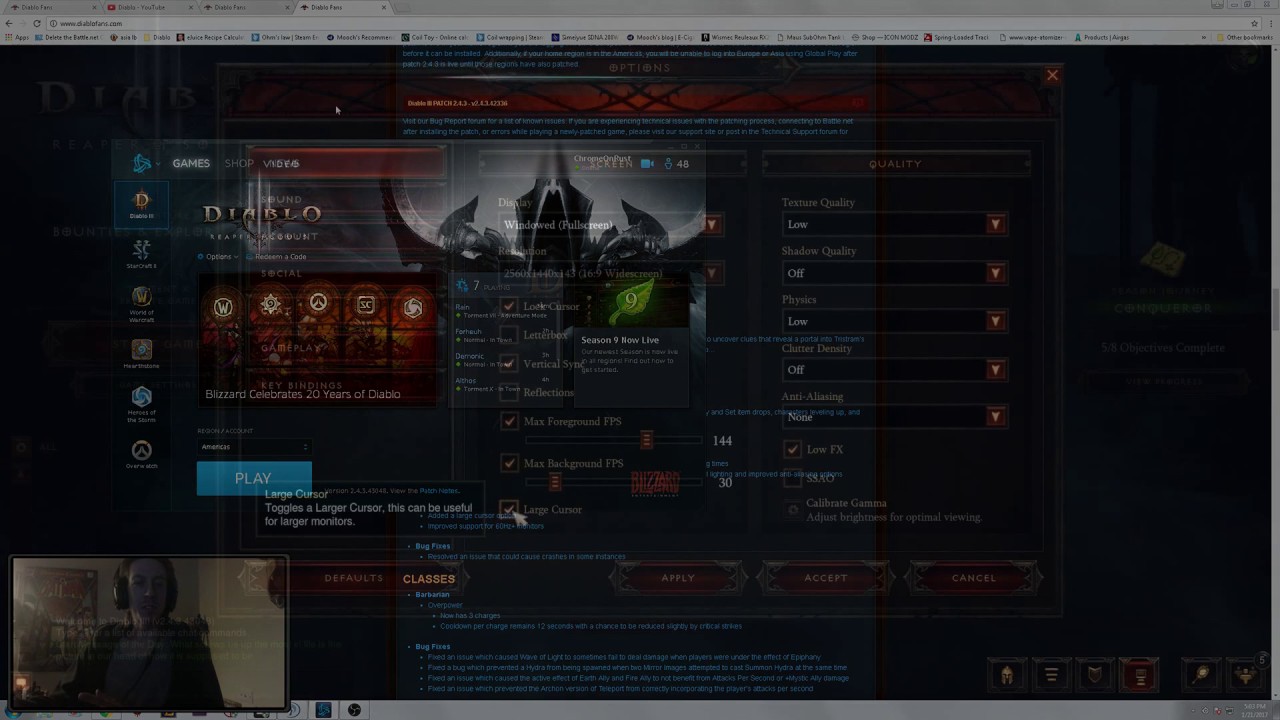Click the Windows taskbar Battle.net icon
Viewport: 1280px width, 720px height.
click(x=323, y=710)
